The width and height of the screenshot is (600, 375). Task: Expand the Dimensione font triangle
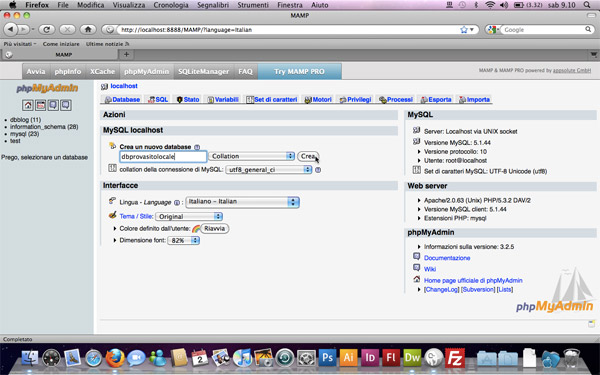tap(114, 240)
